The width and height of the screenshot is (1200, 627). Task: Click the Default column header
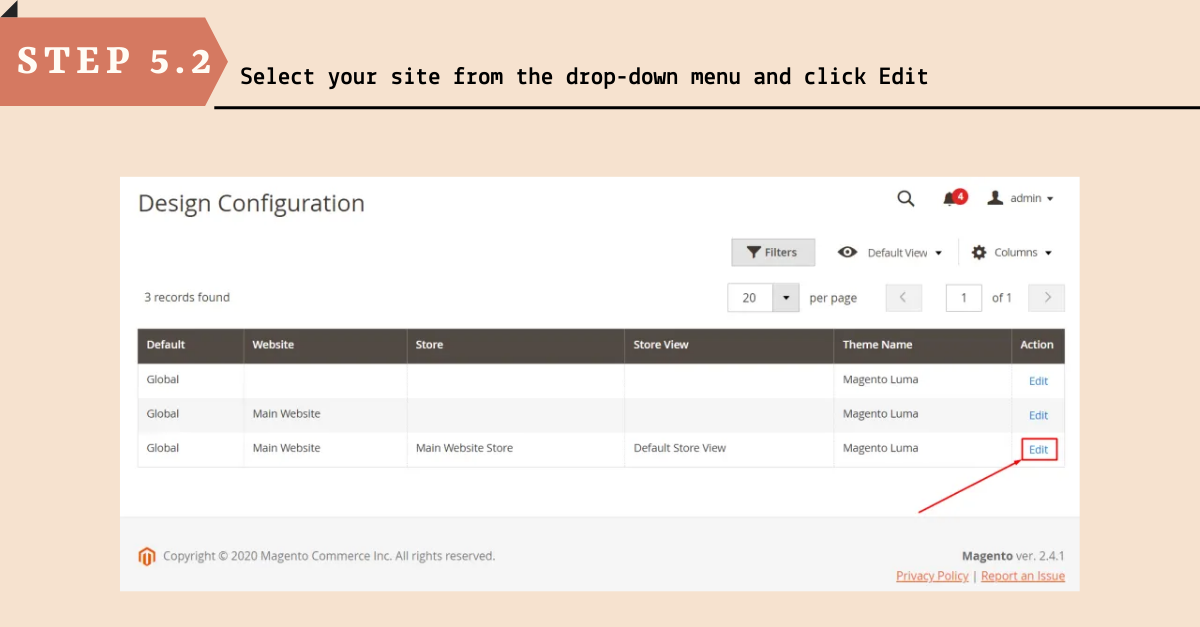point(191,345)
